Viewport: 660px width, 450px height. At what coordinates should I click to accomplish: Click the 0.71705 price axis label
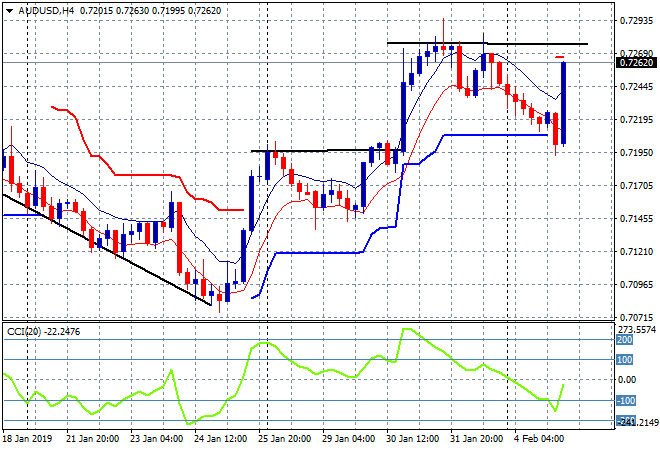[x=636, y=185]
